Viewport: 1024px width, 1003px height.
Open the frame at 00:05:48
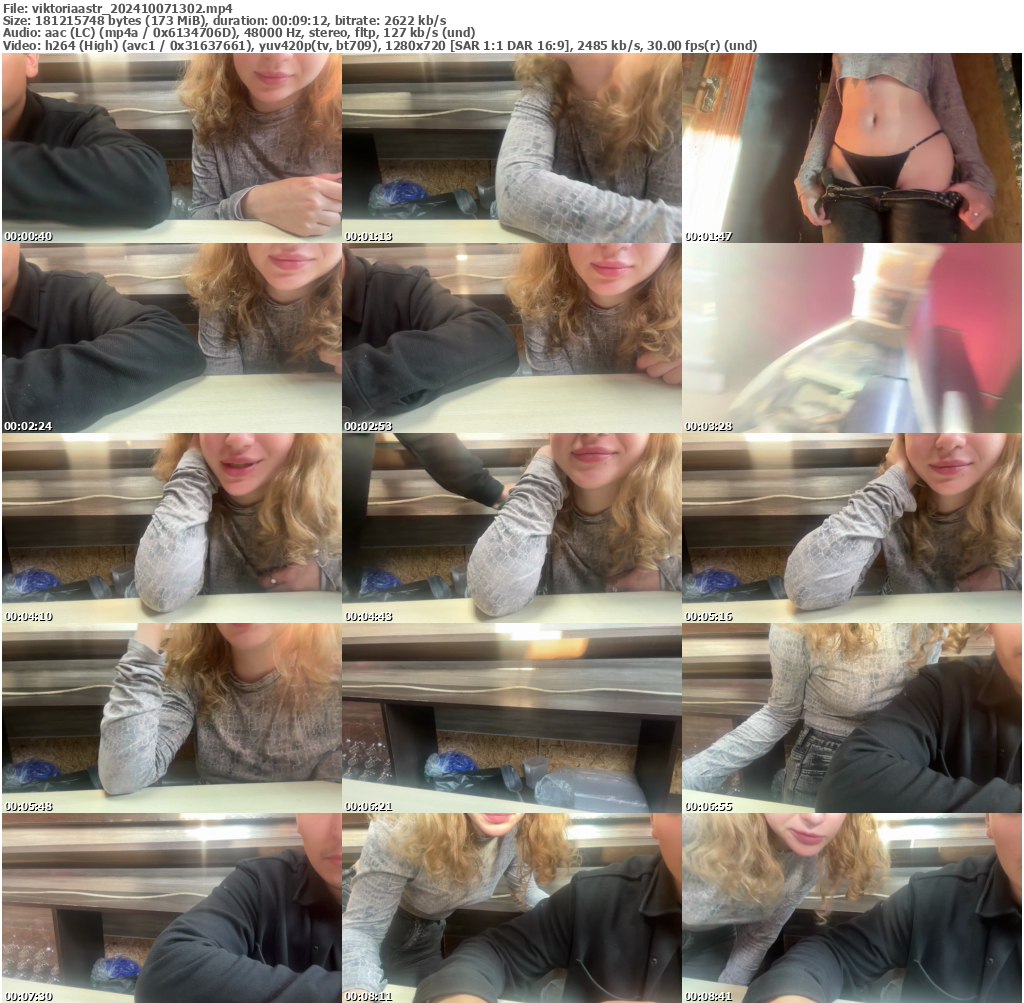(171, 718)
